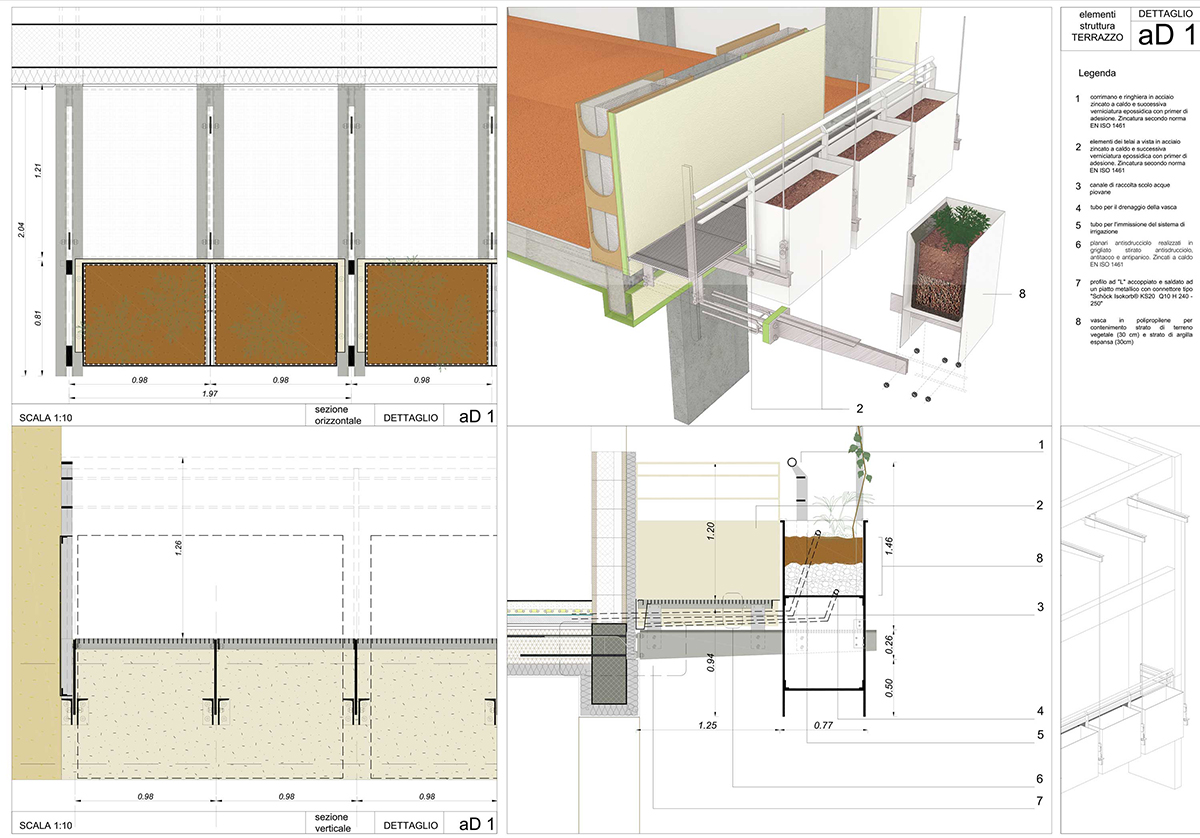The image size is (1200, 838).
Task: Select callout number 7 right of cross-section
Action: [1040, 802]
